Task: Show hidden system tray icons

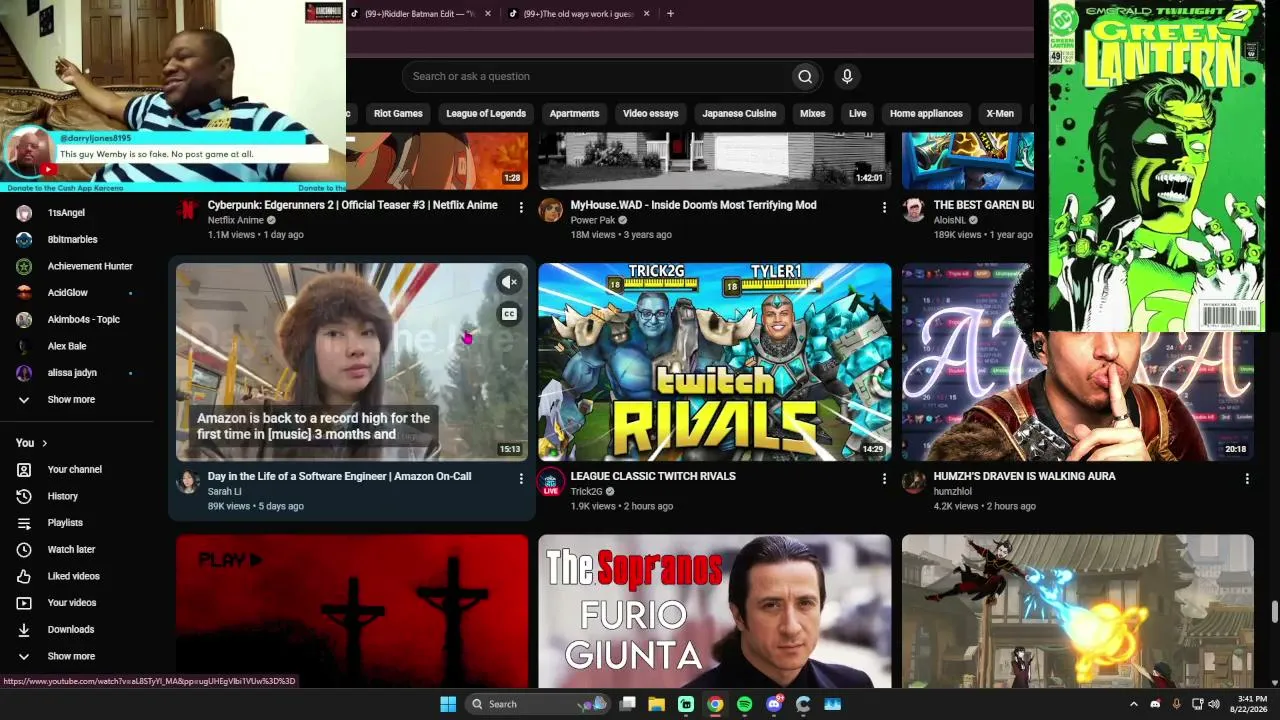Action: [1133, 704]
